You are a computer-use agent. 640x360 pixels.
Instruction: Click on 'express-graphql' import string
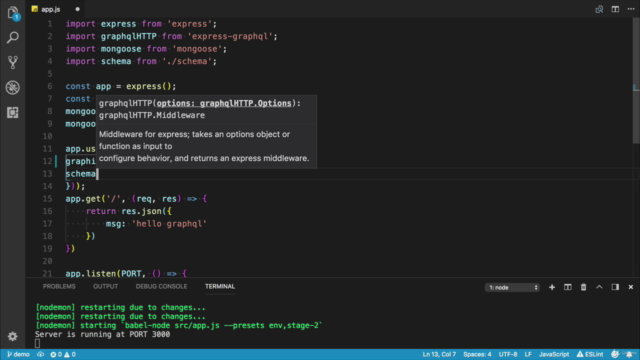(230, 36)
